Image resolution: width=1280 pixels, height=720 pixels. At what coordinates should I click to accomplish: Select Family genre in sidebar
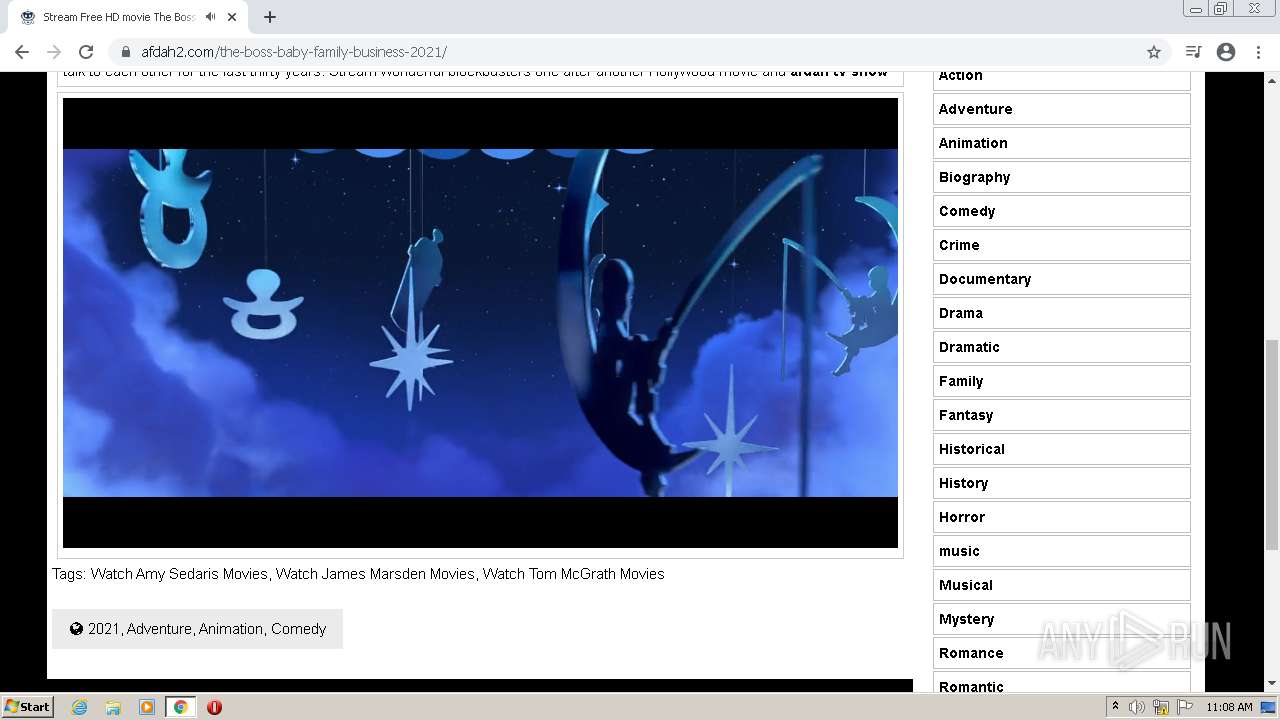(x=1062, y=381)
